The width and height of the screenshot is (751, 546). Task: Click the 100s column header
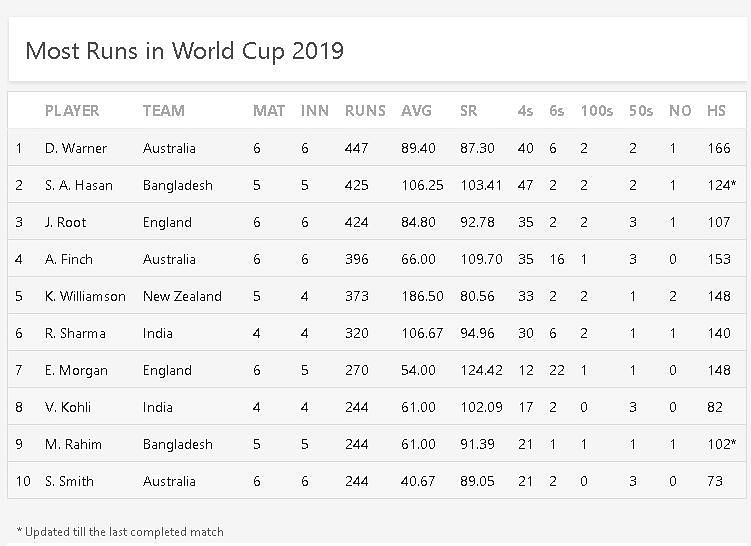pos(596,111)
